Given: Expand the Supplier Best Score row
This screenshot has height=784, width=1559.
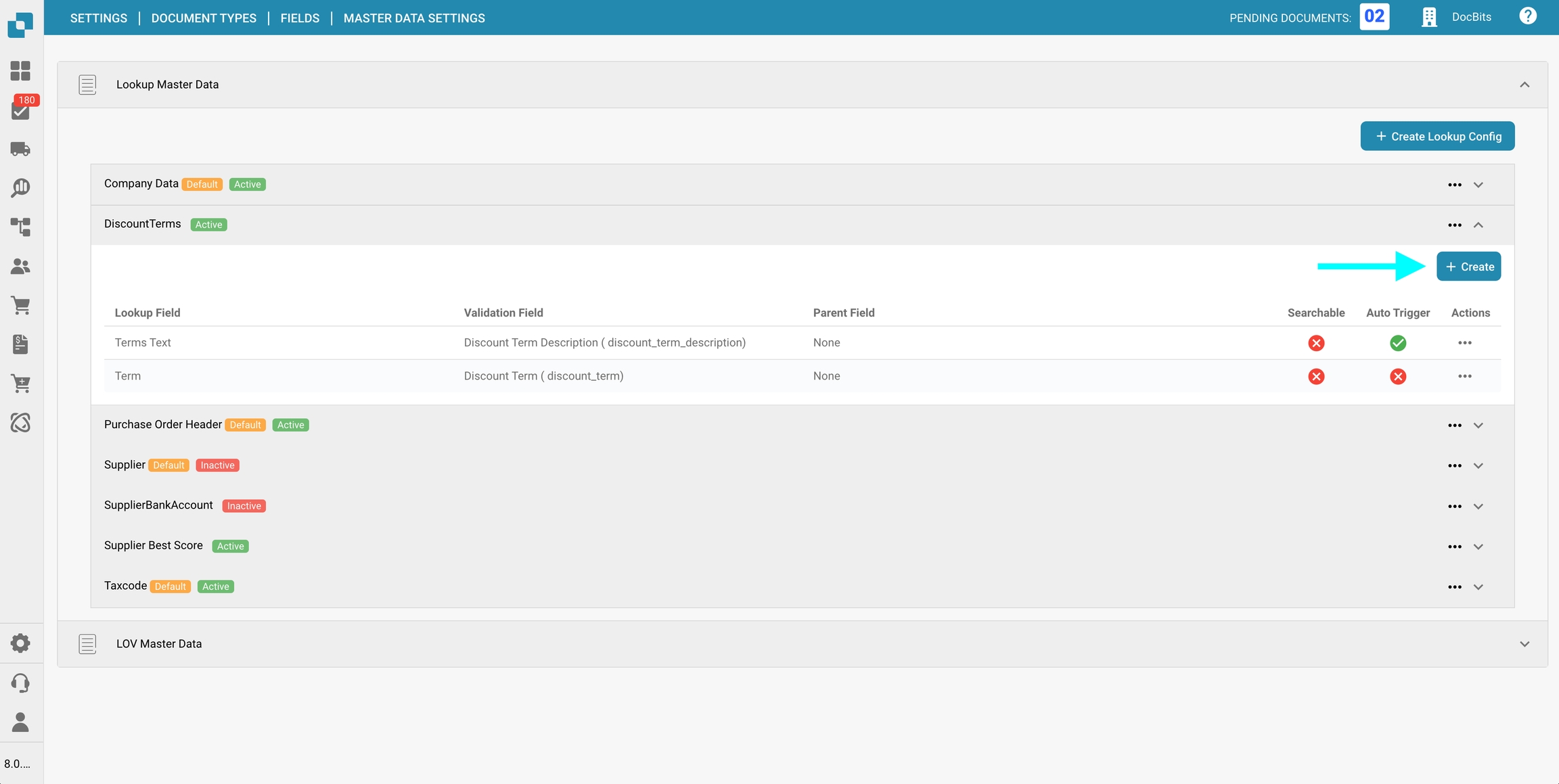Looking at the screenshot, I should click(1478, 547).
